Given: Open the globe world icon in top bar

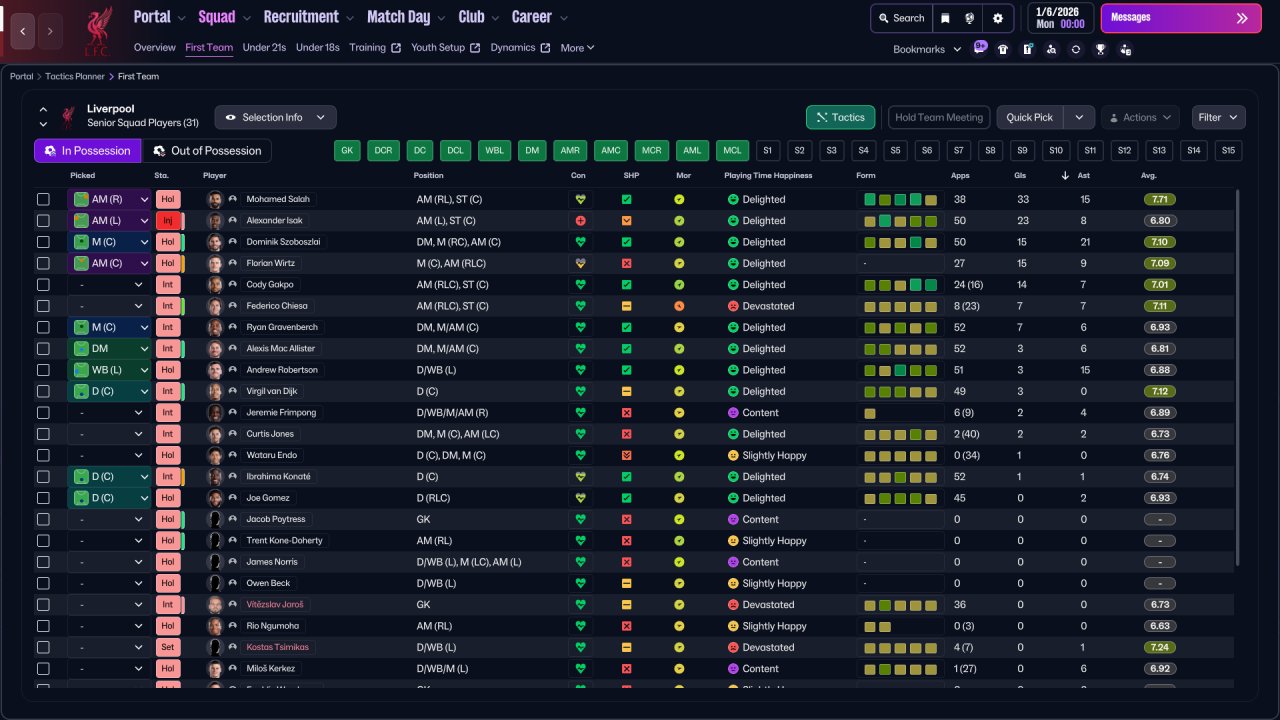Looking at the screenshot, I should click(x=970, y=18).
